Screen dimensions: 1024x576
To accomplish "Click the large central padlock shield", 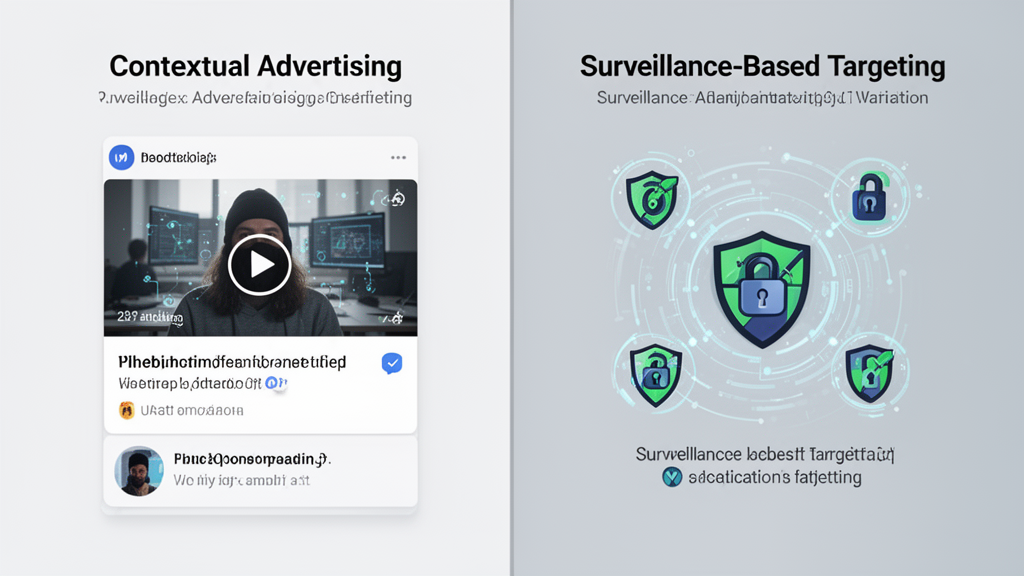I will pos(761,289).
